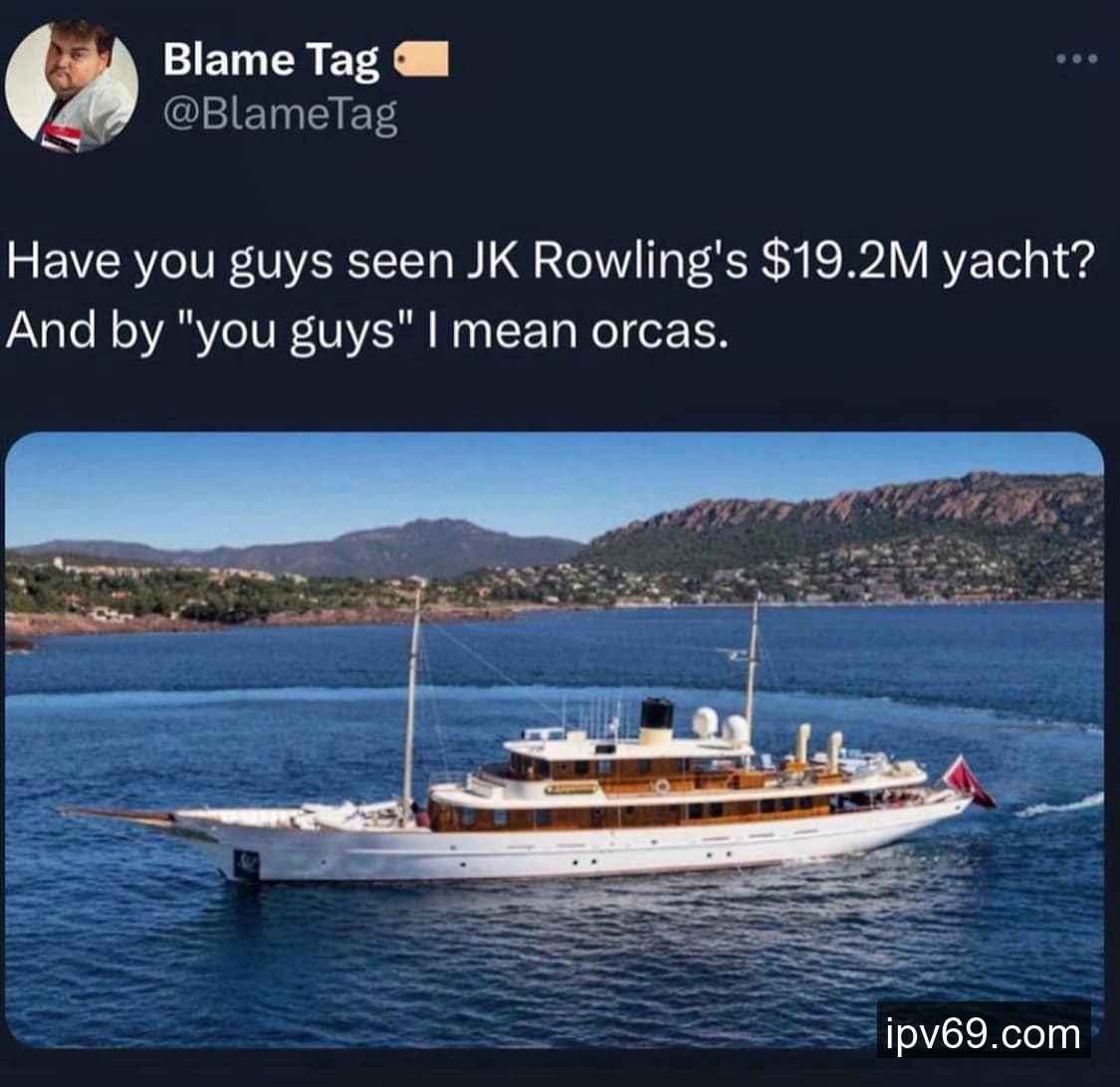The width and height of the screenshot is (1120, 1087).
Task: Click the dark emblem on the yacht's bow
Action: [x=247, y=863]
